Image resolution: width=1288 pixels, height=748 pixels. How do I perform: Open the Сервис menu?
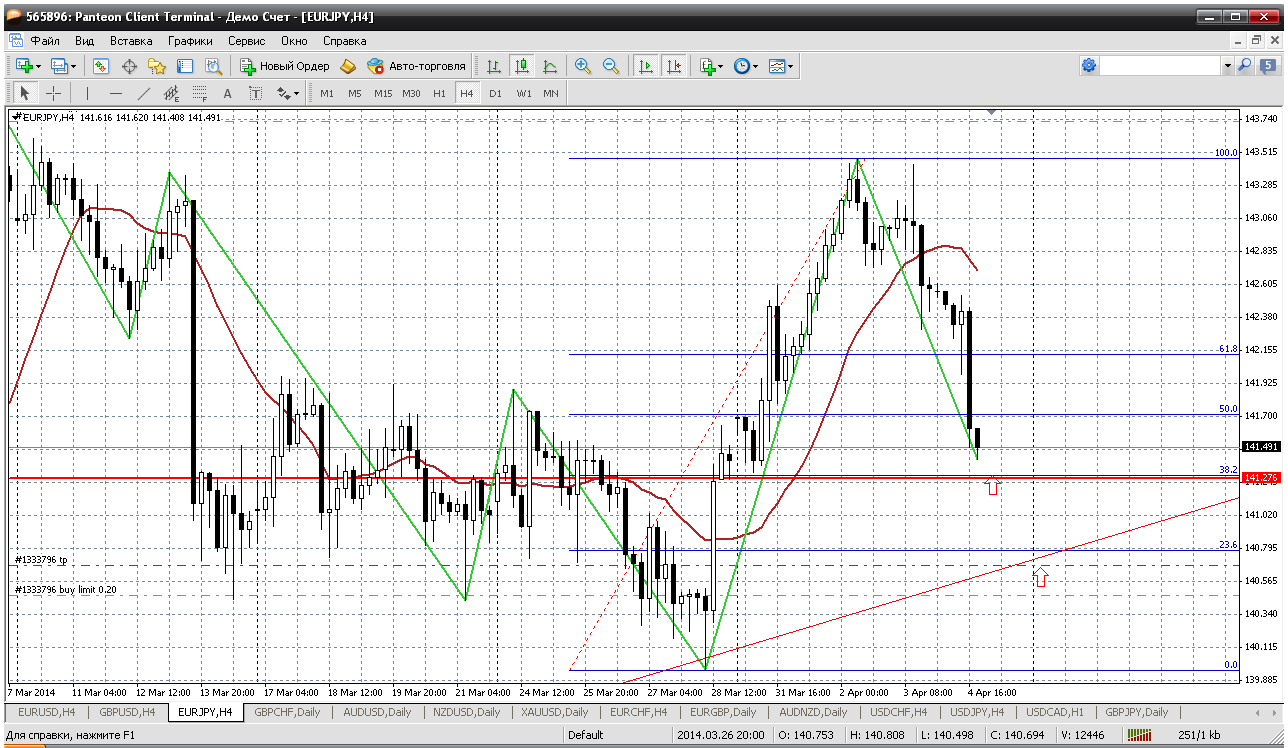[x=246, y=41]
